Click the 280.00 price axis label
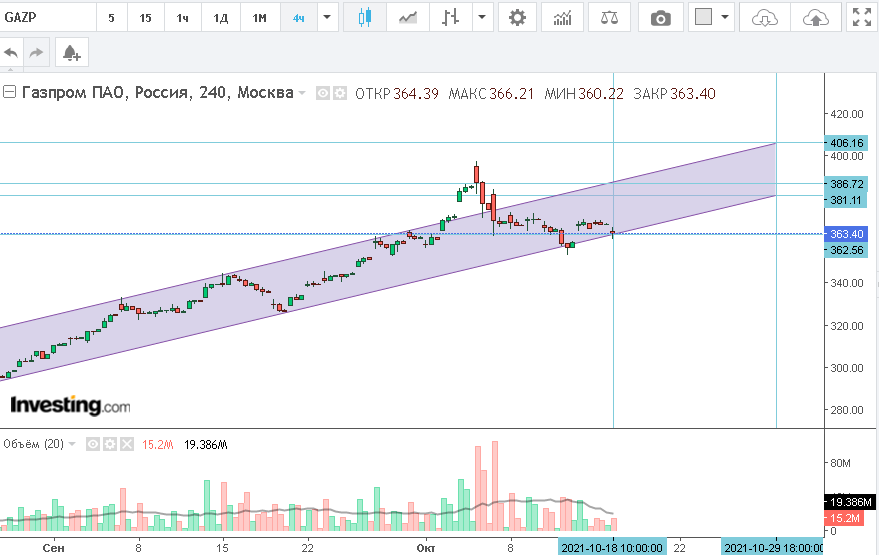The width and height of the screenshot is (879, 555). click(846, 410)
